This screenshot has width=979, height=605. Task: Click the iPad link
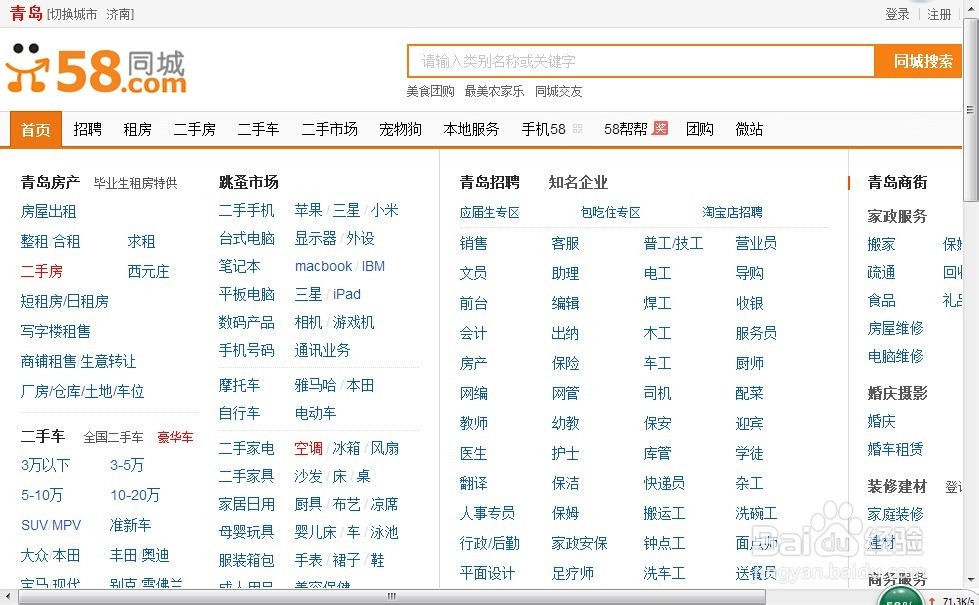click(x=347, y=294)
